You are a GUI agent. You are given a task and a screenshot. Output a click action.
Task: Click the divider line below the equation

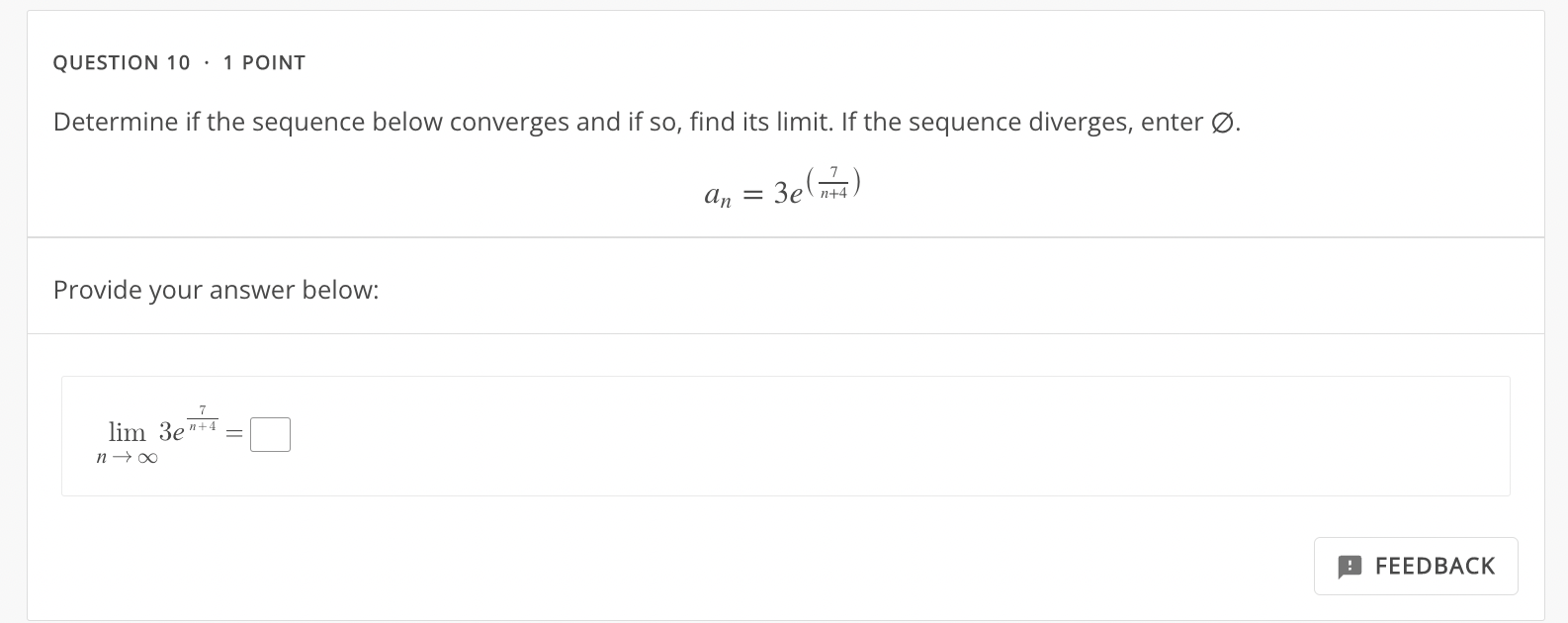[784, 236]
